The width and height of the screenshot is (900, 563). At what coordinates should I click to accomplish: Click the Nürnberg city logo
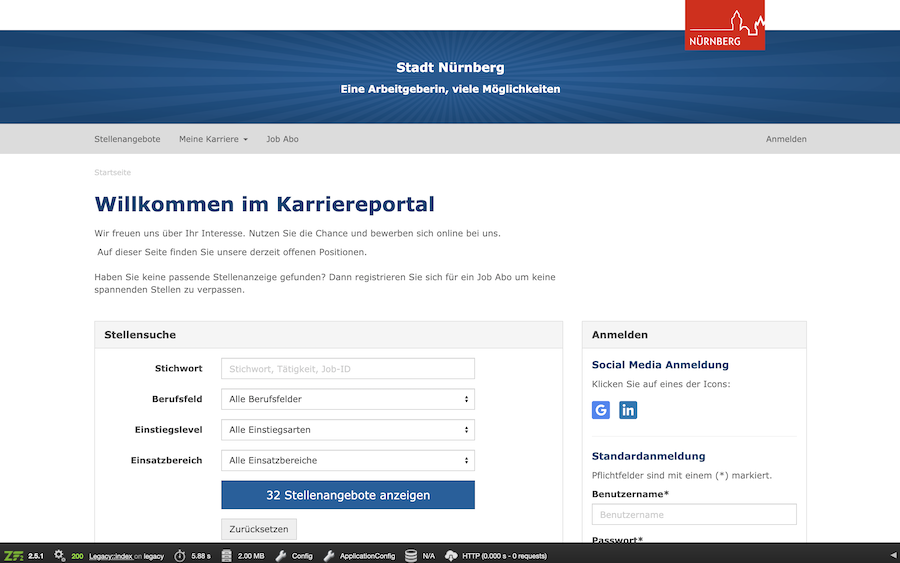click(x=725, y=25)
